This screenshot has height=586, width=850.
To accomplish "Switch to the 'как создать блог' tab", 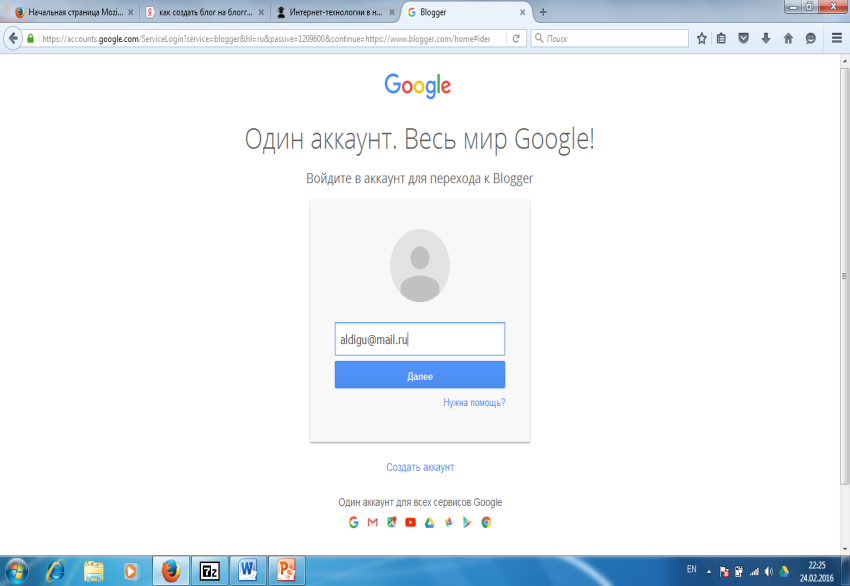I will pos(205,12).
